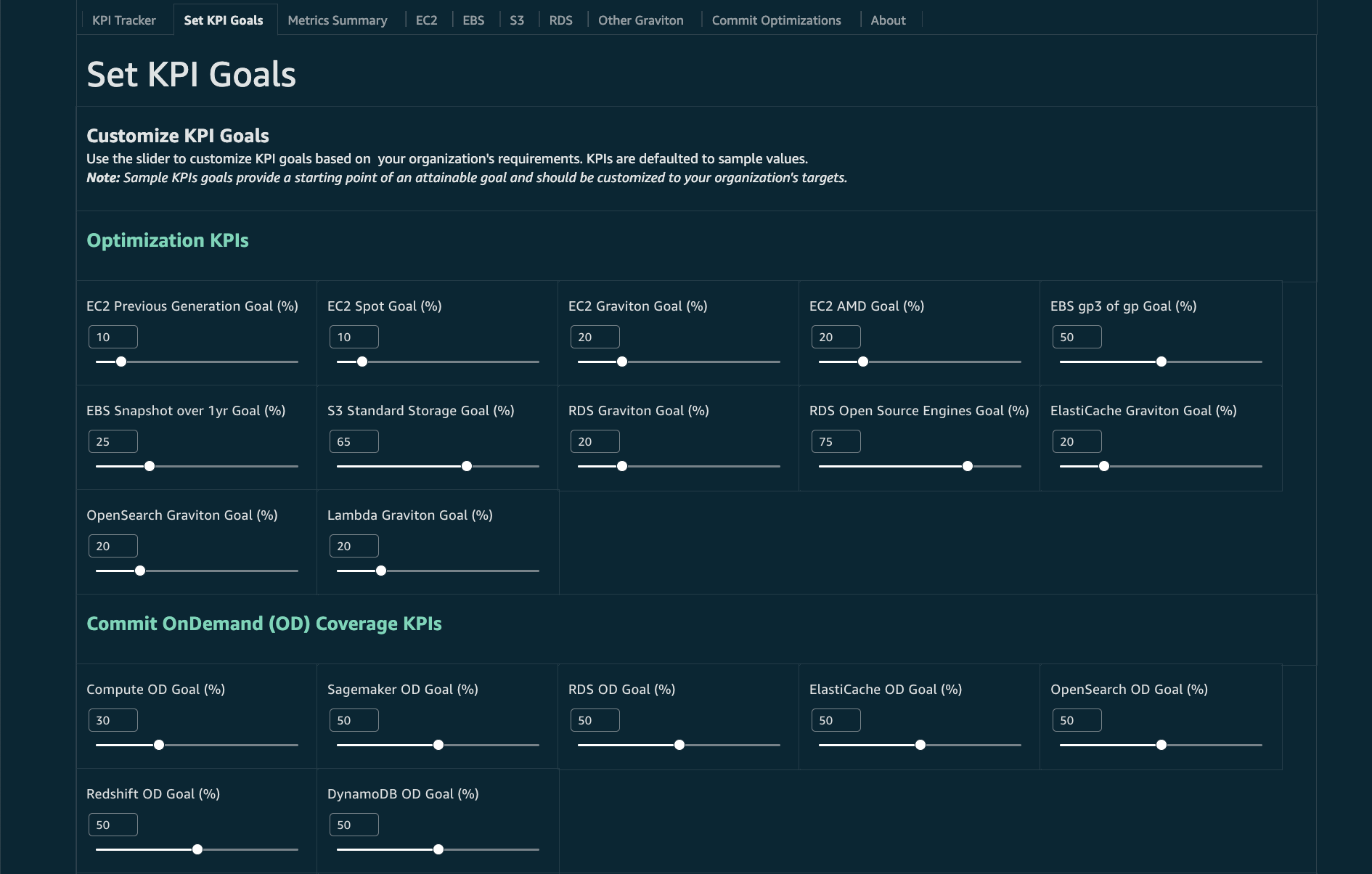
Task: Click the Customize KPI Goals heading
Action: click(x=178, y=136)
